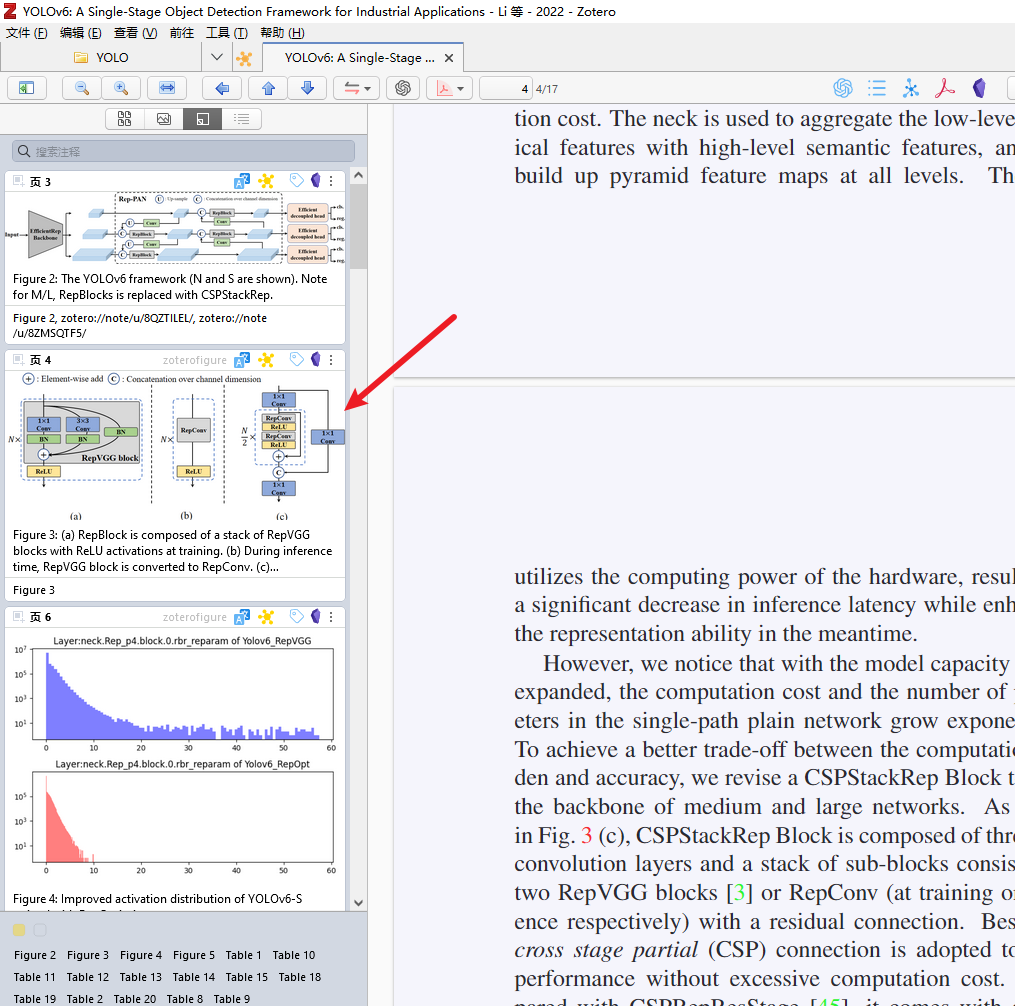Activate zoom to page width
This screenshot has height=1006, width=1015.
pyautogui.click(x=167, y=88)
